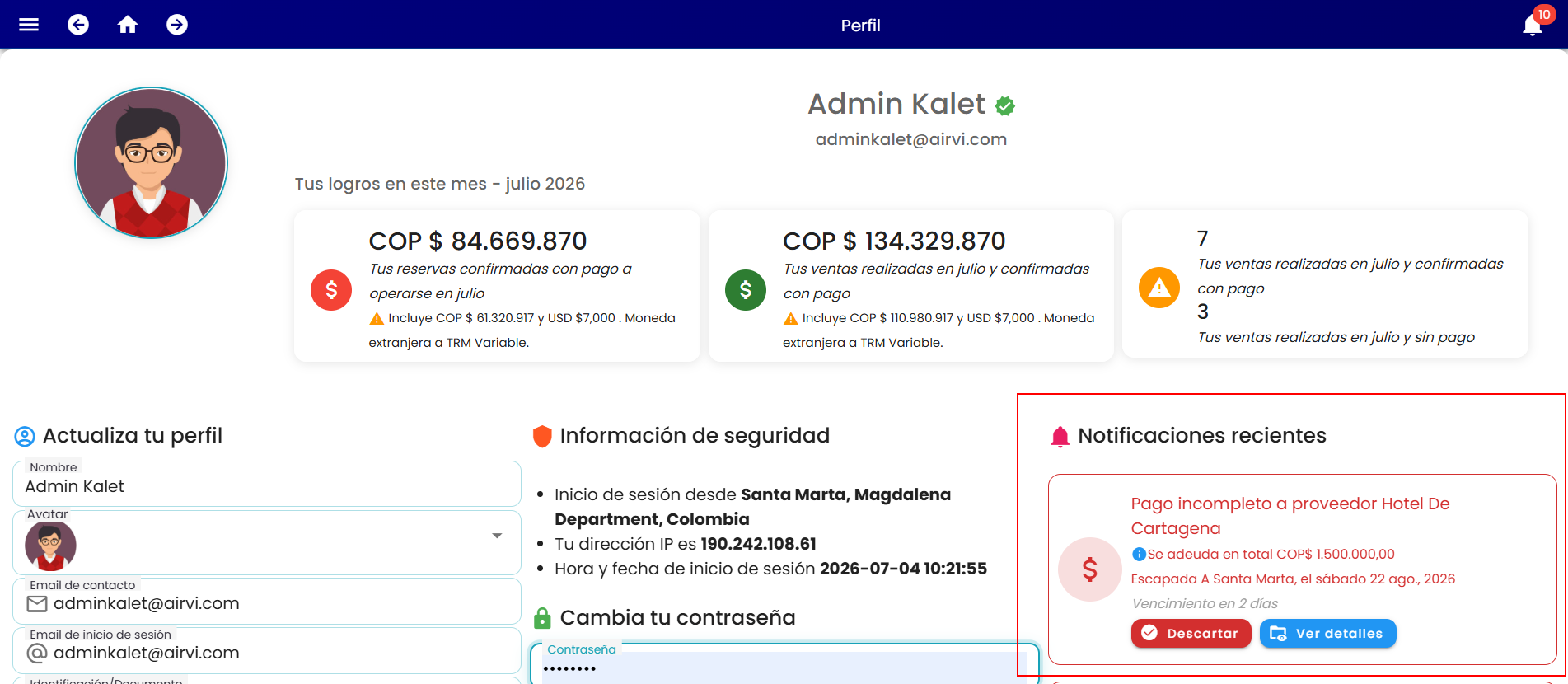The width and height of the screenshot is (1568, 684).
Task: Open Ver detalles for Hotel De Cartagena payment
Action: tap(1328, 633)
